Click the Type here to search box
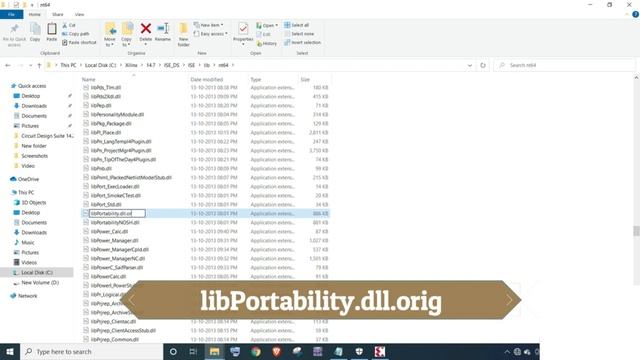 coord(91,351)
